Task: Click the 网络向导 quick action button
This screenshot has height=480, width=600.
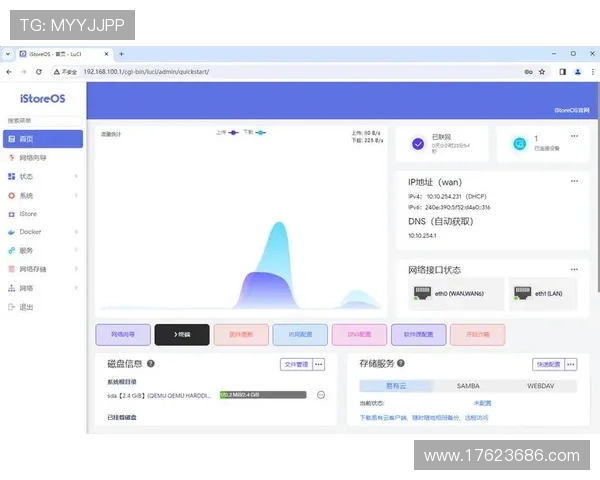Action: [x=123, y=335]
